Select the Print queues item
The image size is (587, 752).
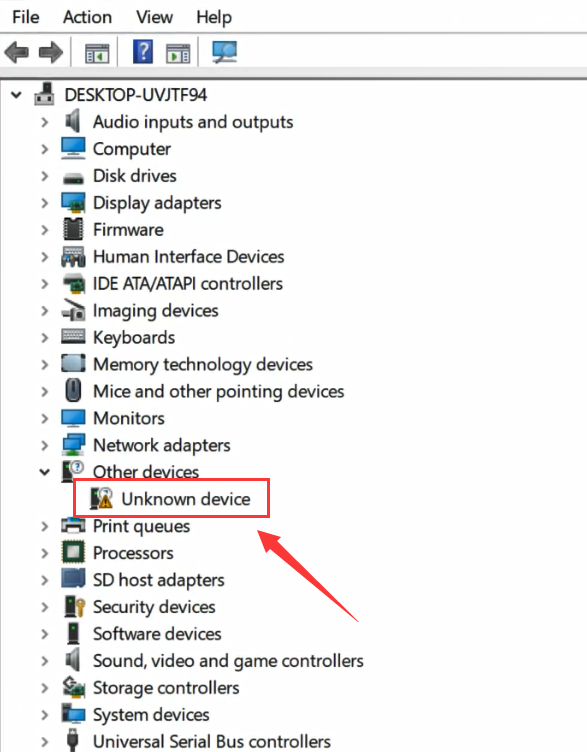[141, 526]
